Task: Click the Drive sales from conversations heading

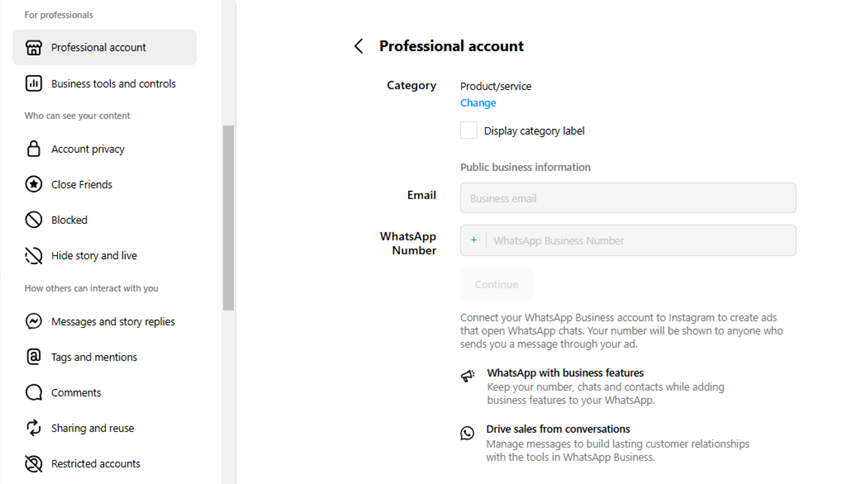Action: click(558, 429)
